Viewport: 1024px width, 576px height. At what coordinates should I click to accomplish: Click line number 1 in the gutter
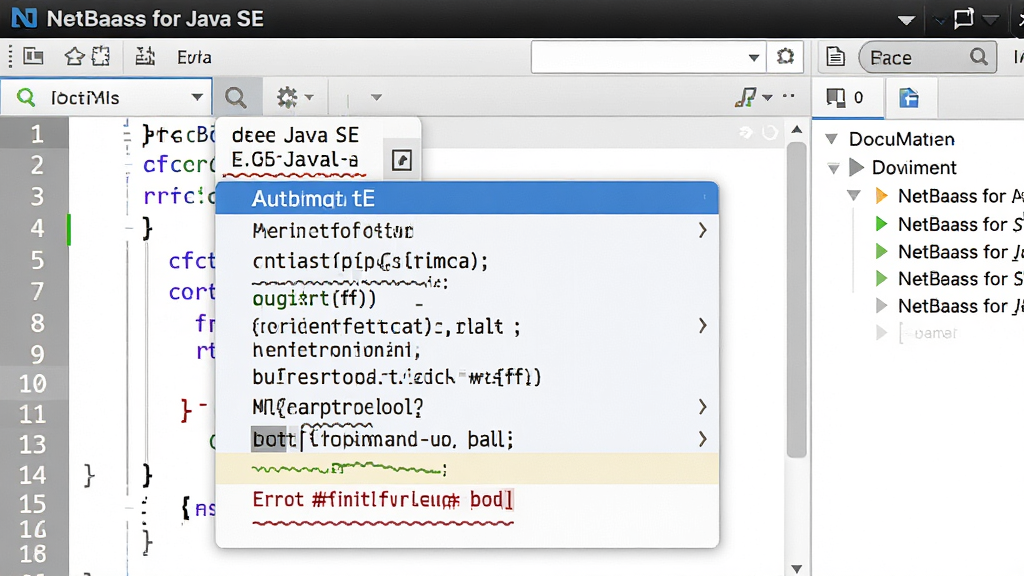click(37, 134)
